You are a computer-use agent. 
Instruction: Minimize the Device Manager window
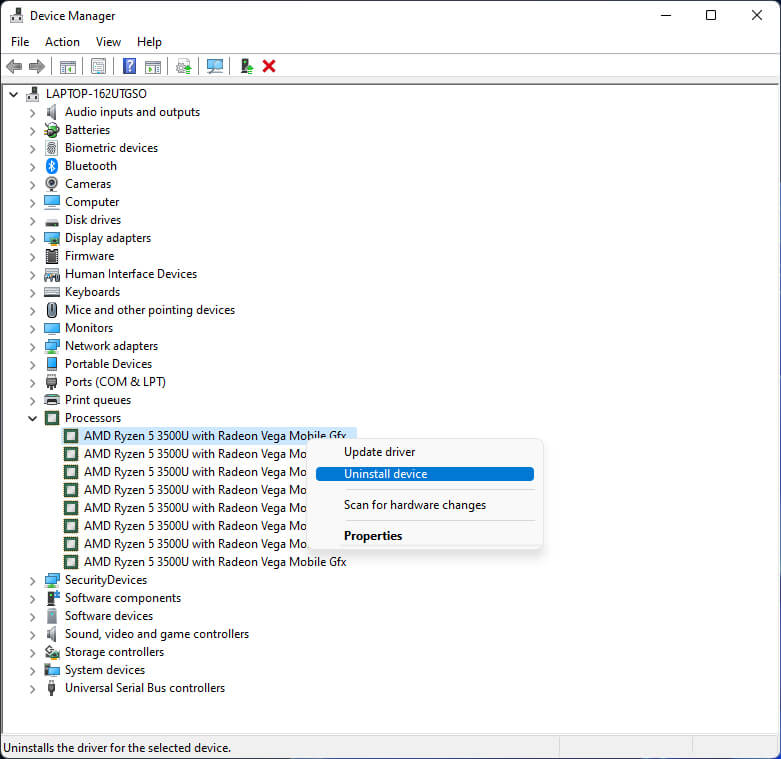point(666,15)
